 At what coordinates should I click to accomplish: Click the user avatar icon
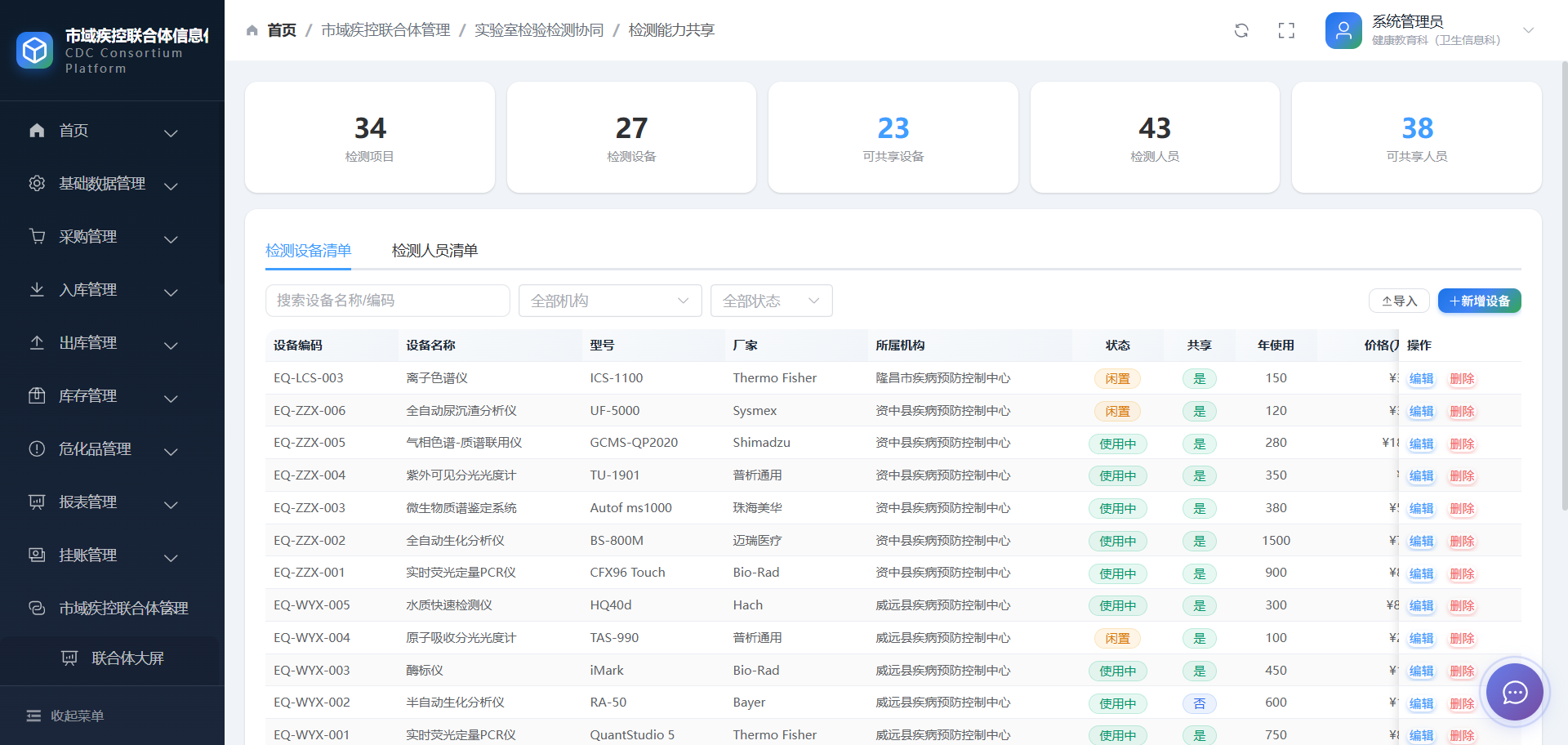click(x=1343, y=30)
